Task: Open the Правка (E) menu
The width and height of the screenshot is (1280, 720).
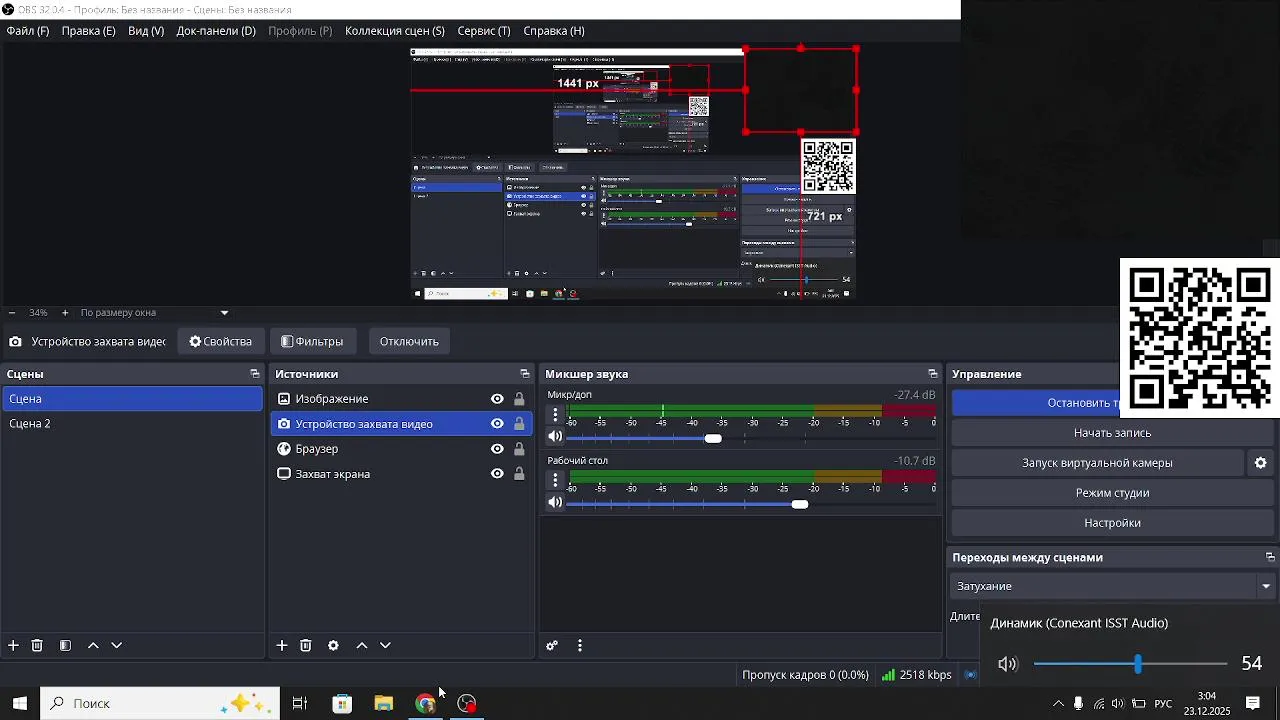Action: pos(88,31)
